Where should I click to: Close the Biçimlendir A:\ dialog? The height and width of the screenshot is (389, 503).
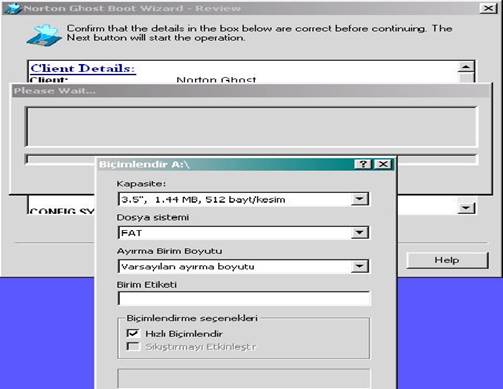click(x=383, y=164)
